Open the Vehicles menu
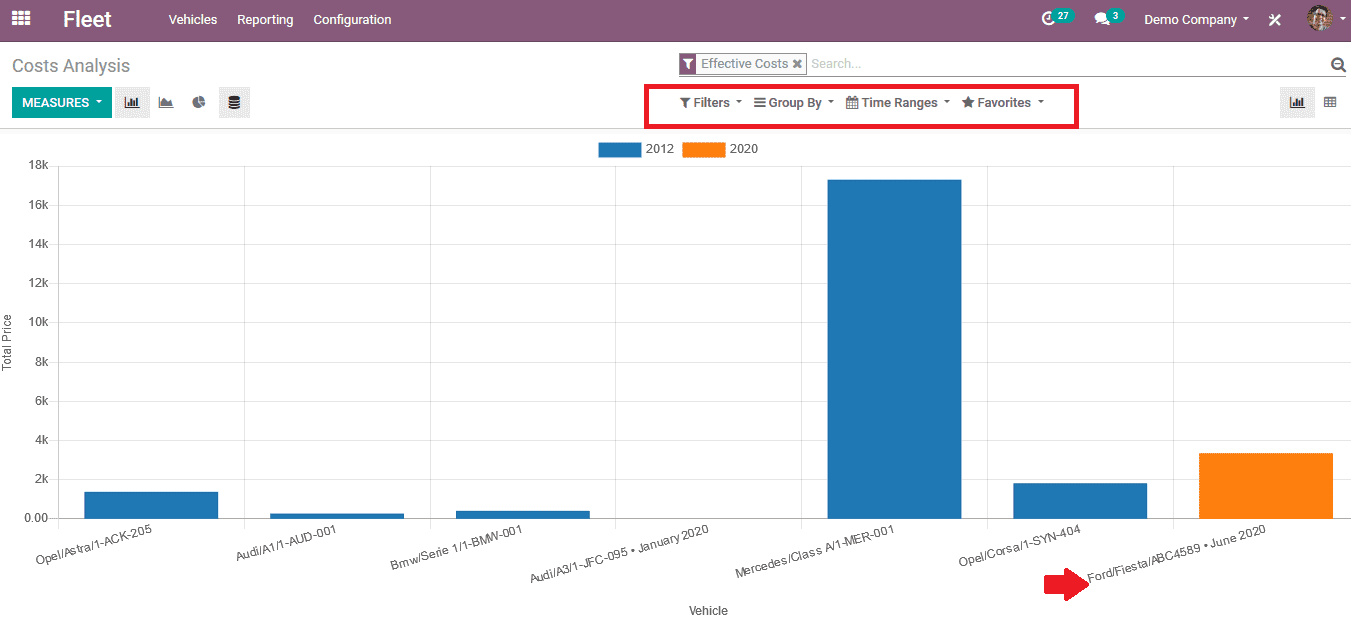This screenshot has height=619, width=1351. point(193,20)
